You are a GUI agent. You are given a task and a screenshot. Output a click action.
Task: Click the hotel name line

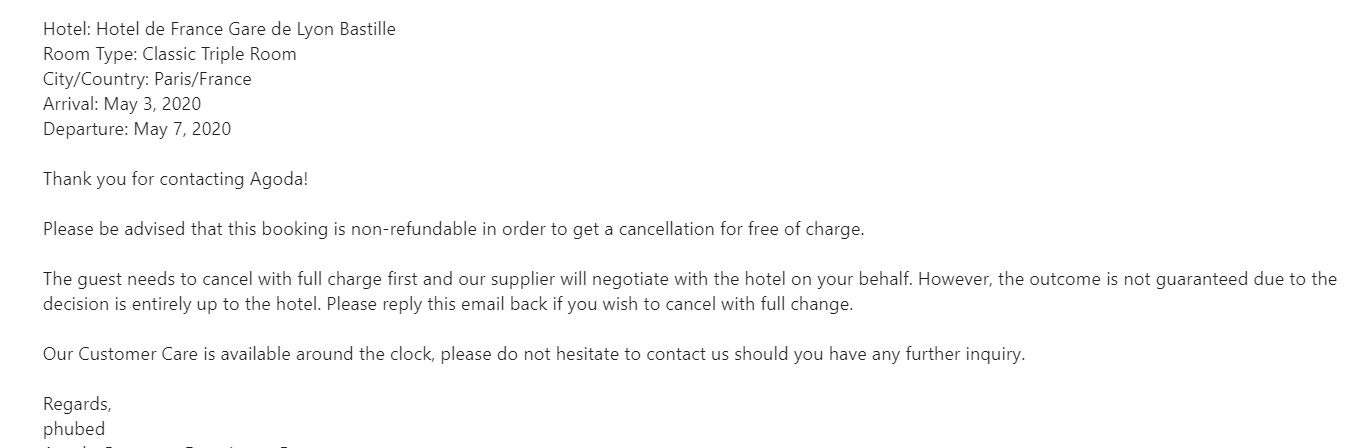point(219,29)
